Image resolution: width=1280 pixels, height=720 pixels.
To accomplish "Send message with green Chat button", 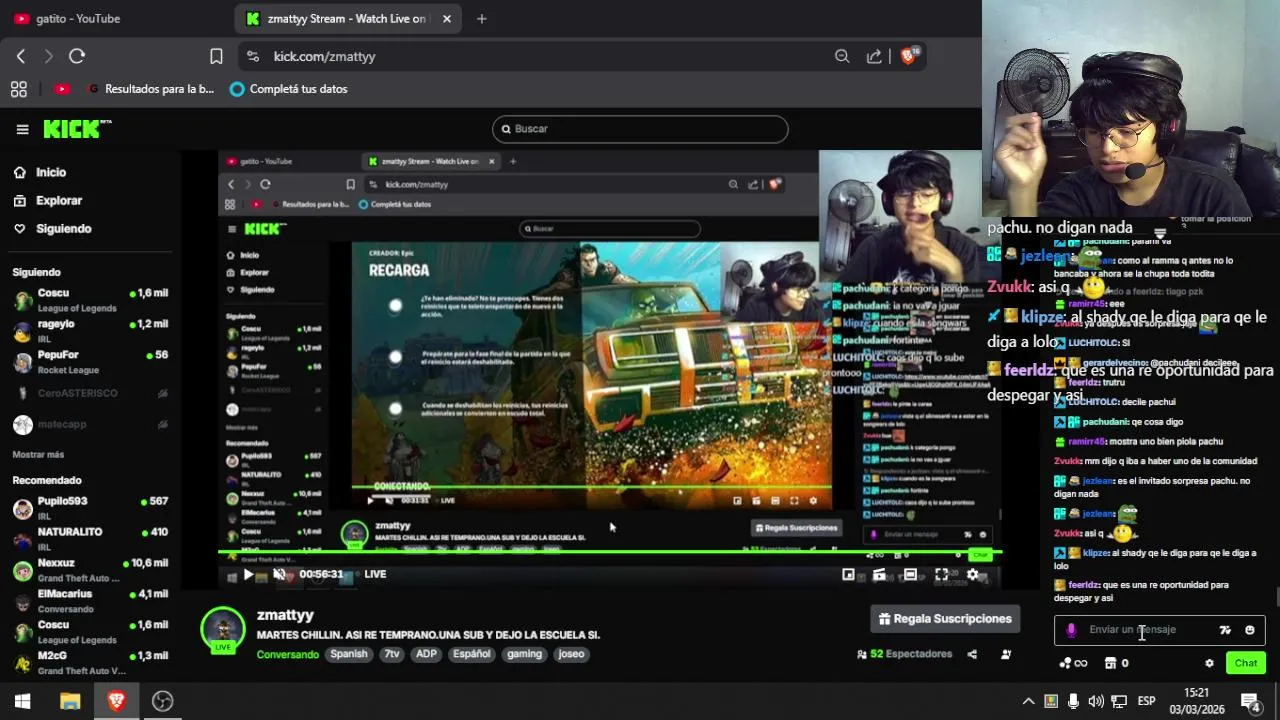I will tap(1246, 663).
